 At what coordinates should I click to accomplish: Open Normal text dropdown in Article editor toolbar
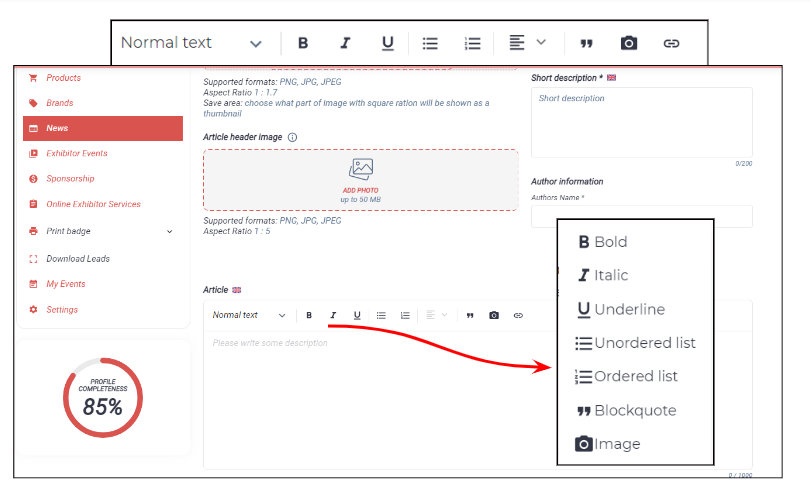point(249,315)
